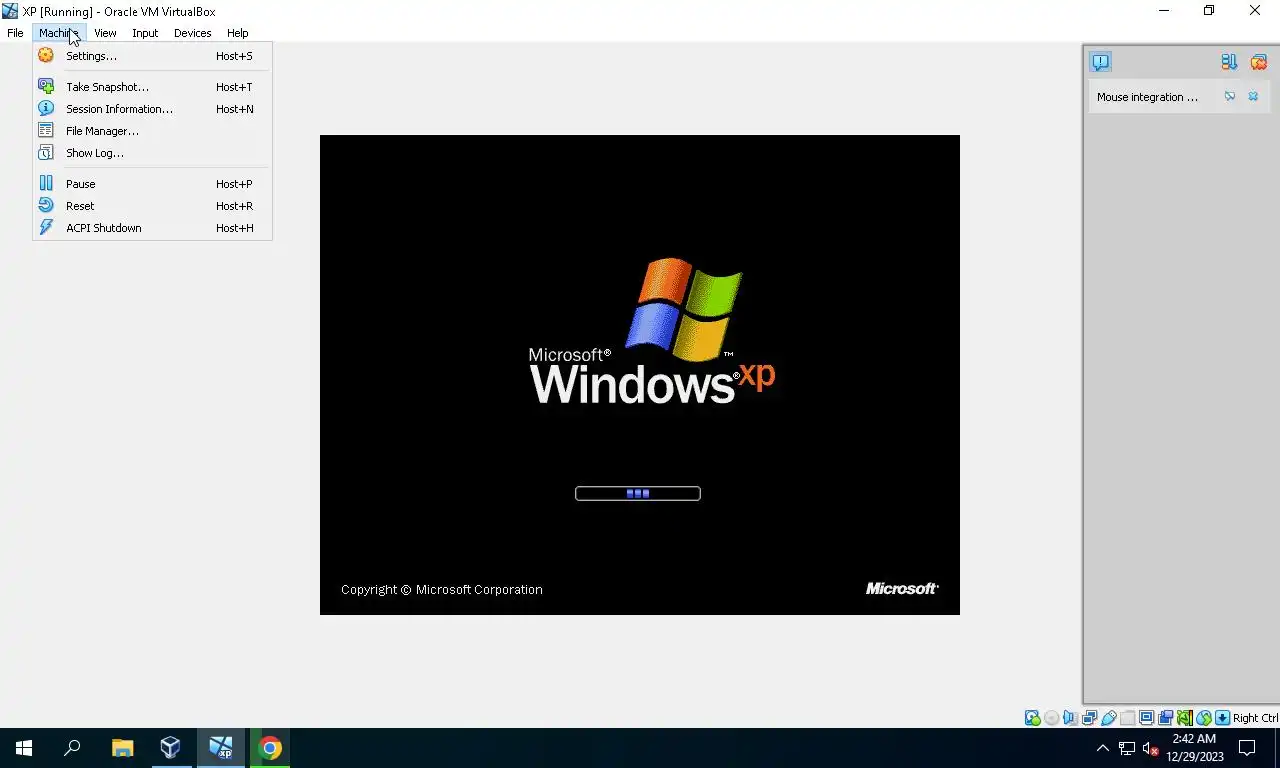
Task: Reset the VM from the Machine menu
Action: coord(152,206)
